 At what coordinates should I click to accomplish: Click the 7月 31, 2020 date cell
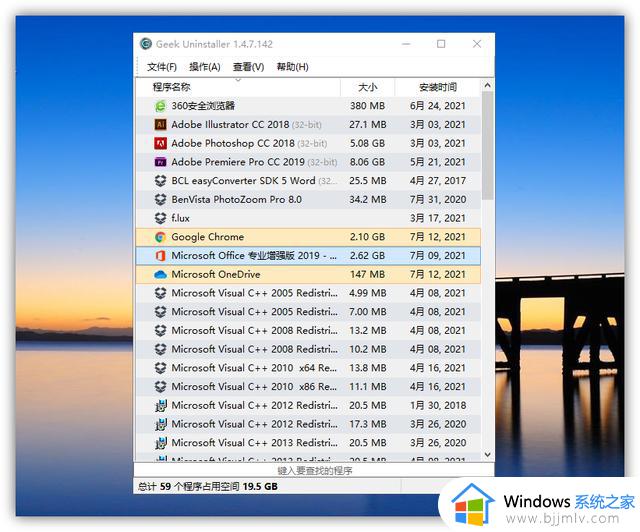tap(438, 200)
